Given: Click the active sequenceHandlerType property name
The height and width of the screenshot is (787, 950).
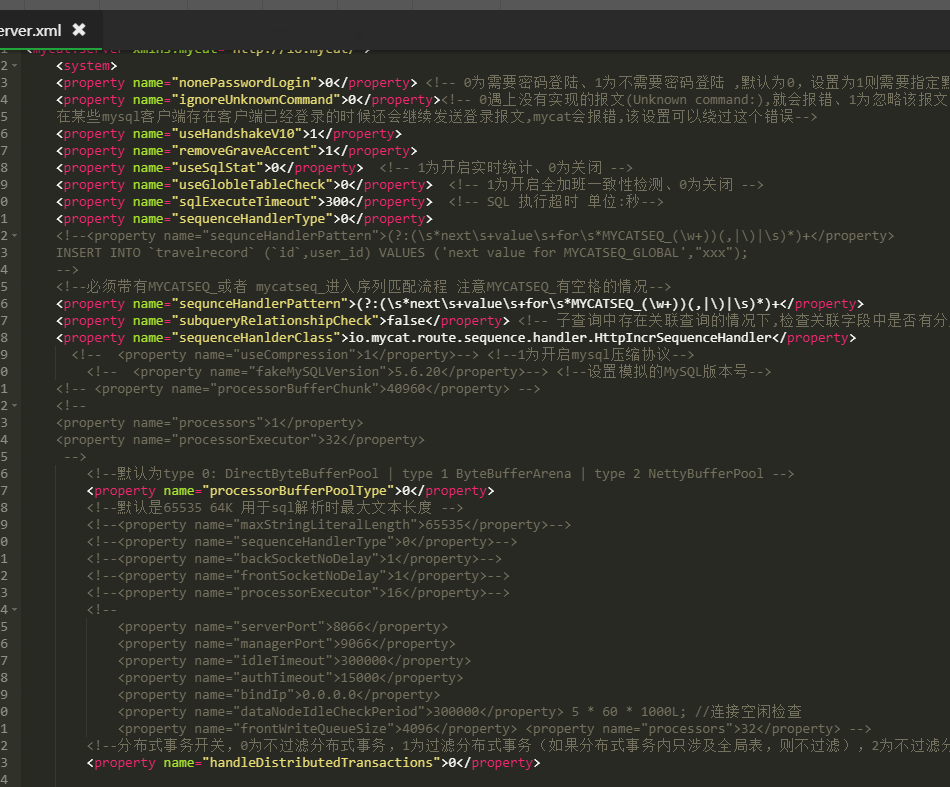Looking at the screenshot, I should [x=253, y=218].
